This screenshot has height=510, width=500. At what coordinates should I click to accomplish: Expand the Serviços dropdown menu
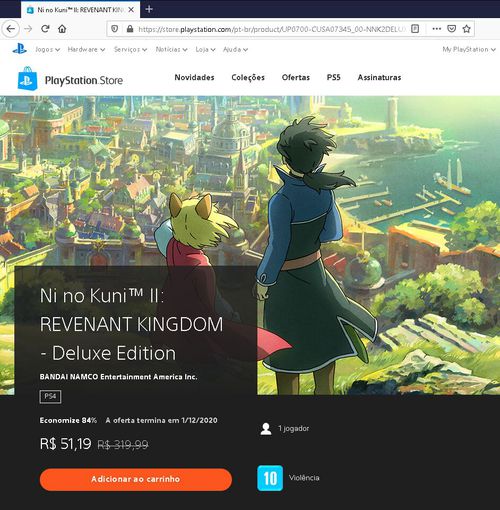[130, 49]
